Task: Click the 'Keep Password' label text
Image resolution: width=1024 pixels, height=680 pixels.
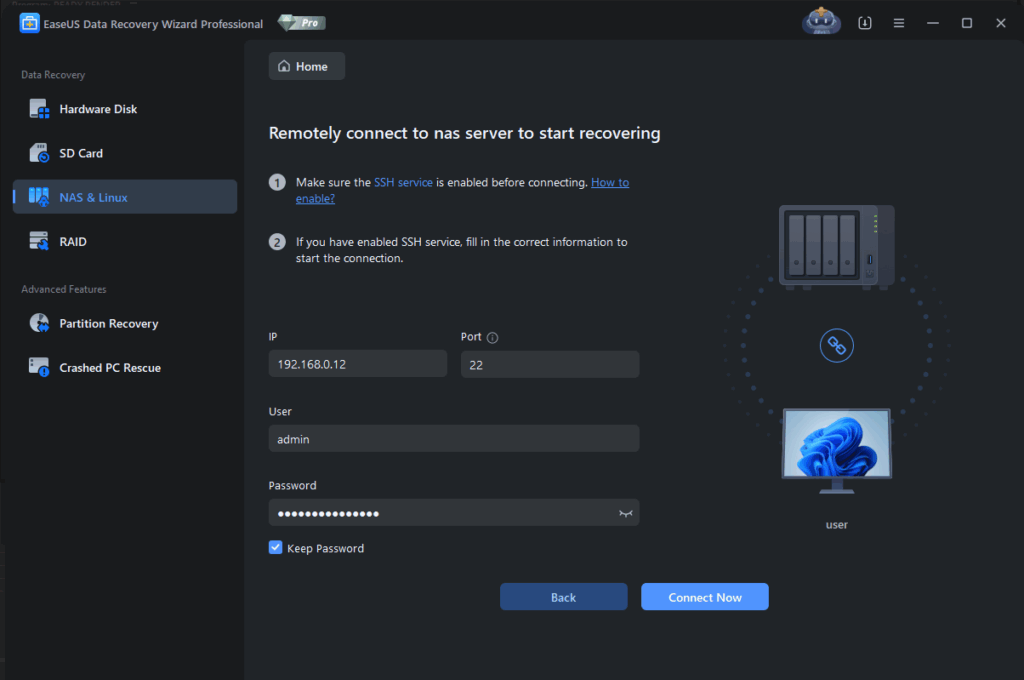Action: [325, 549]
